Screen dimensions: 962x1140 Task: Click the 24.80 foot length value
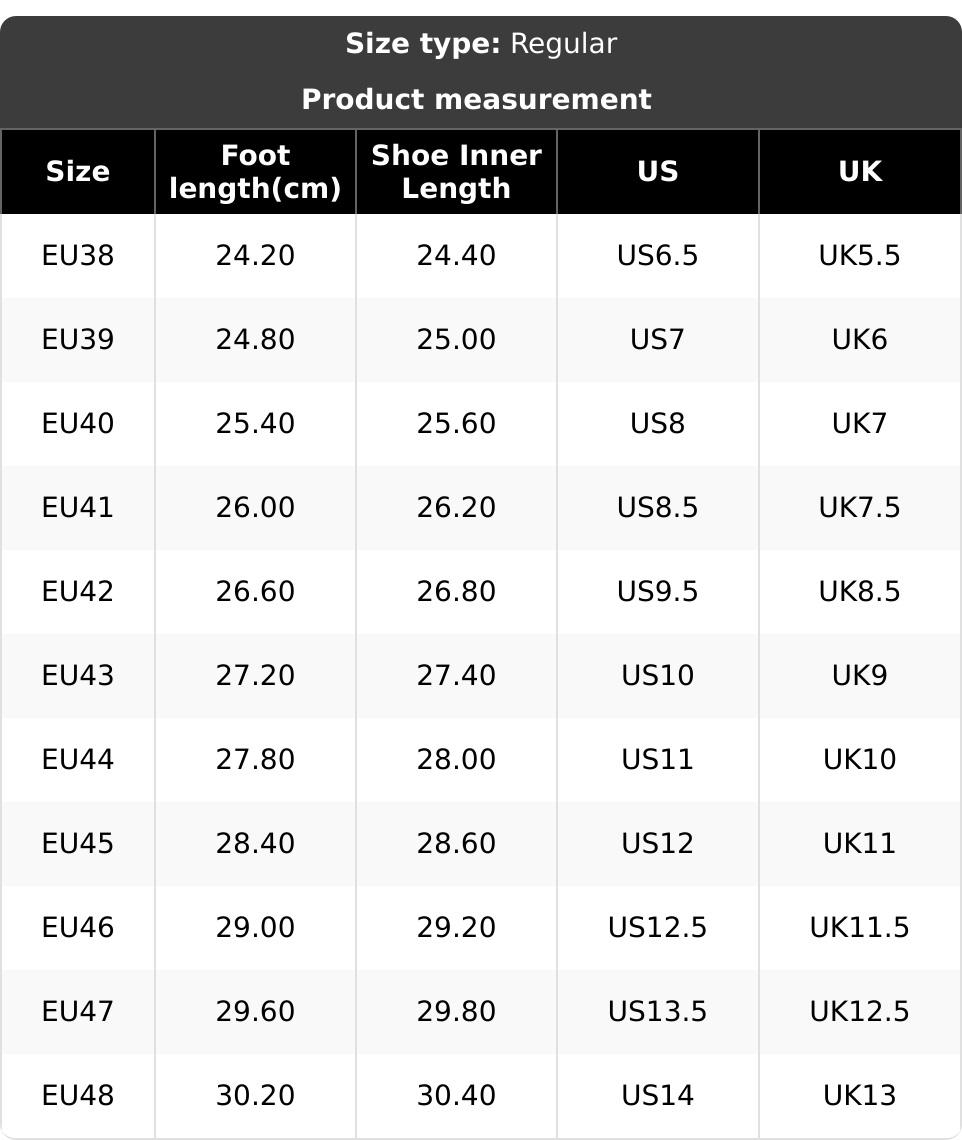tap(255, 340)
